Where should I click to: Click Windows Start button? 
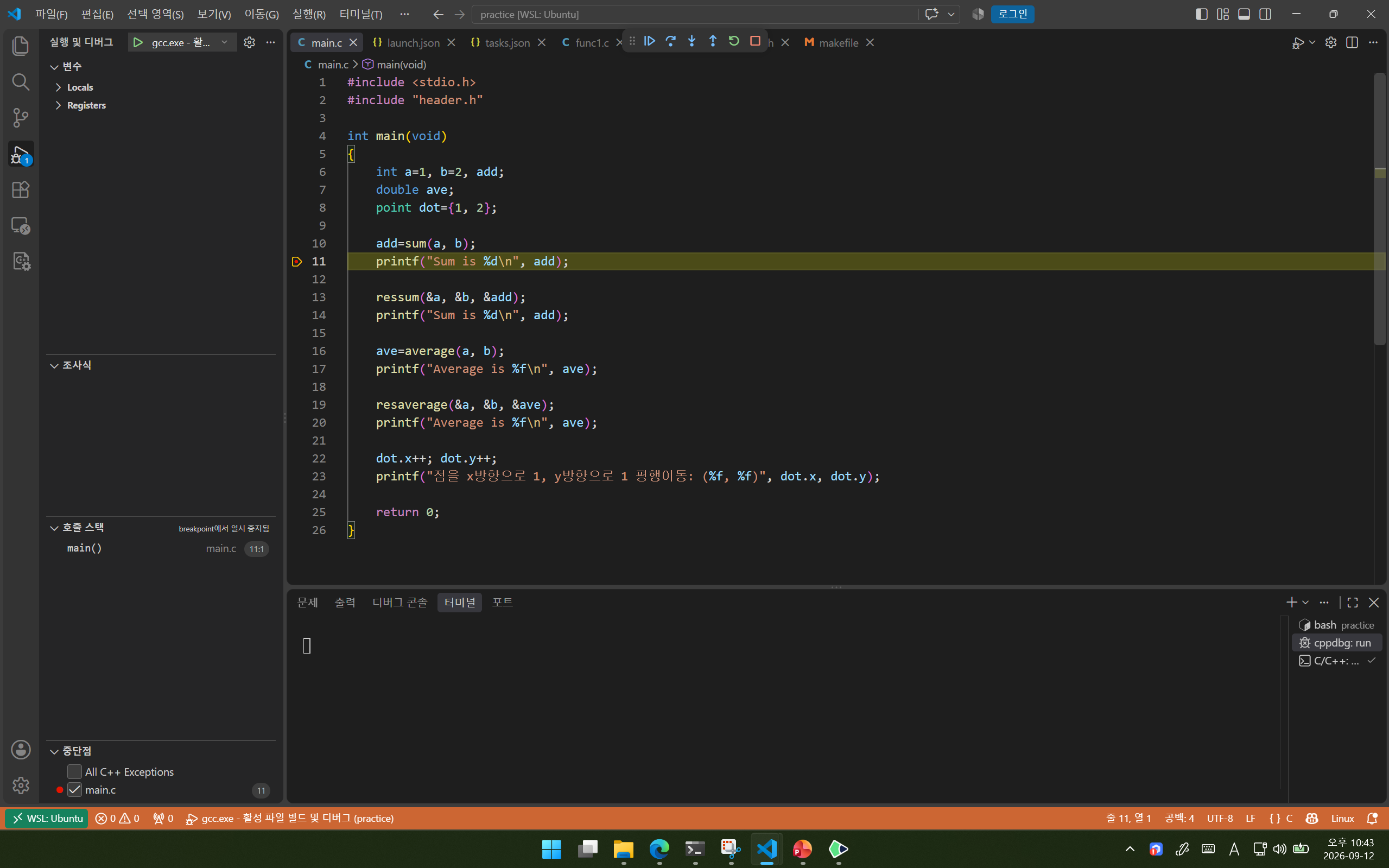551,848
